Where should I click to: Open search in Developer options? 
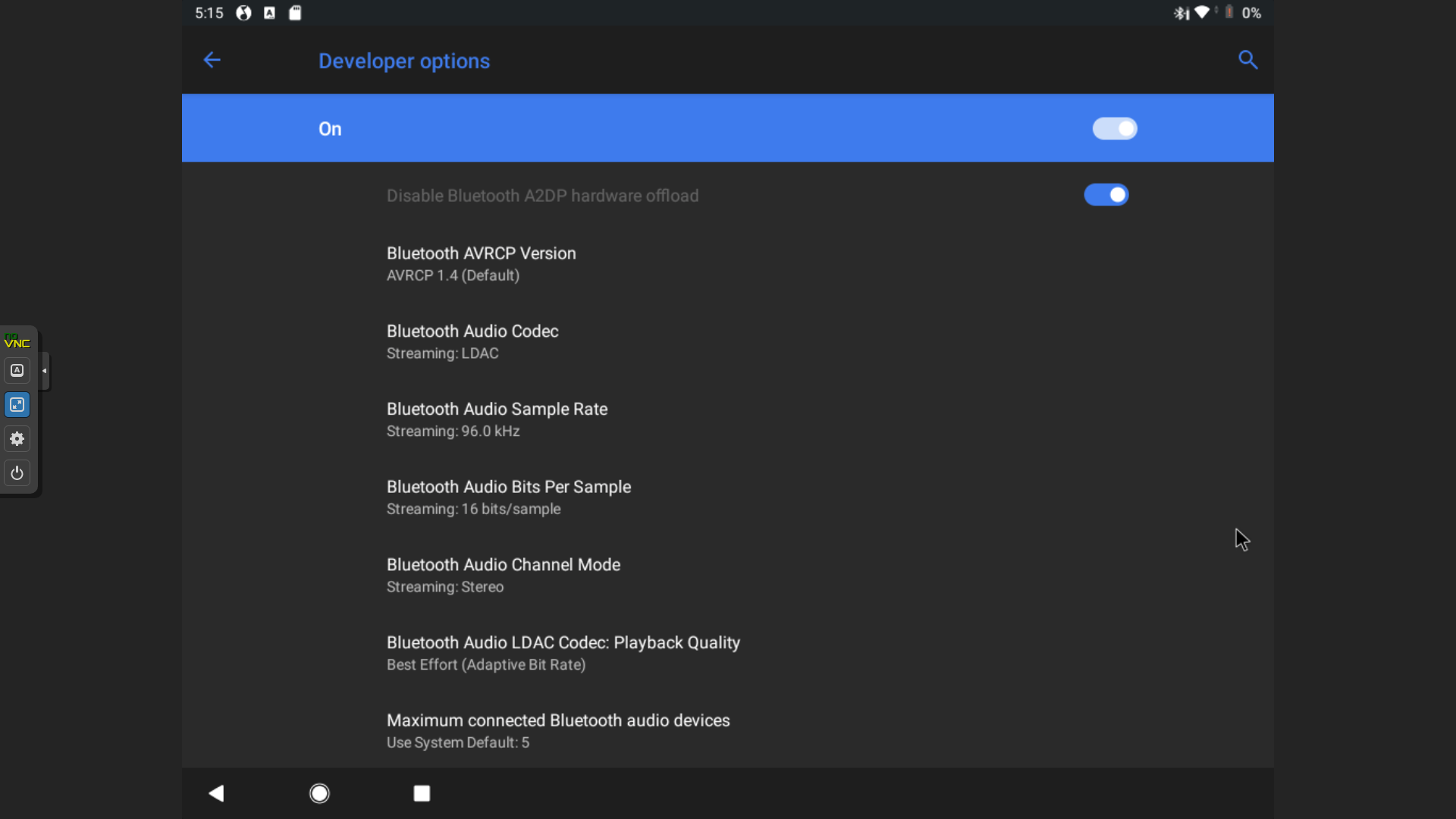(1247, 60)
